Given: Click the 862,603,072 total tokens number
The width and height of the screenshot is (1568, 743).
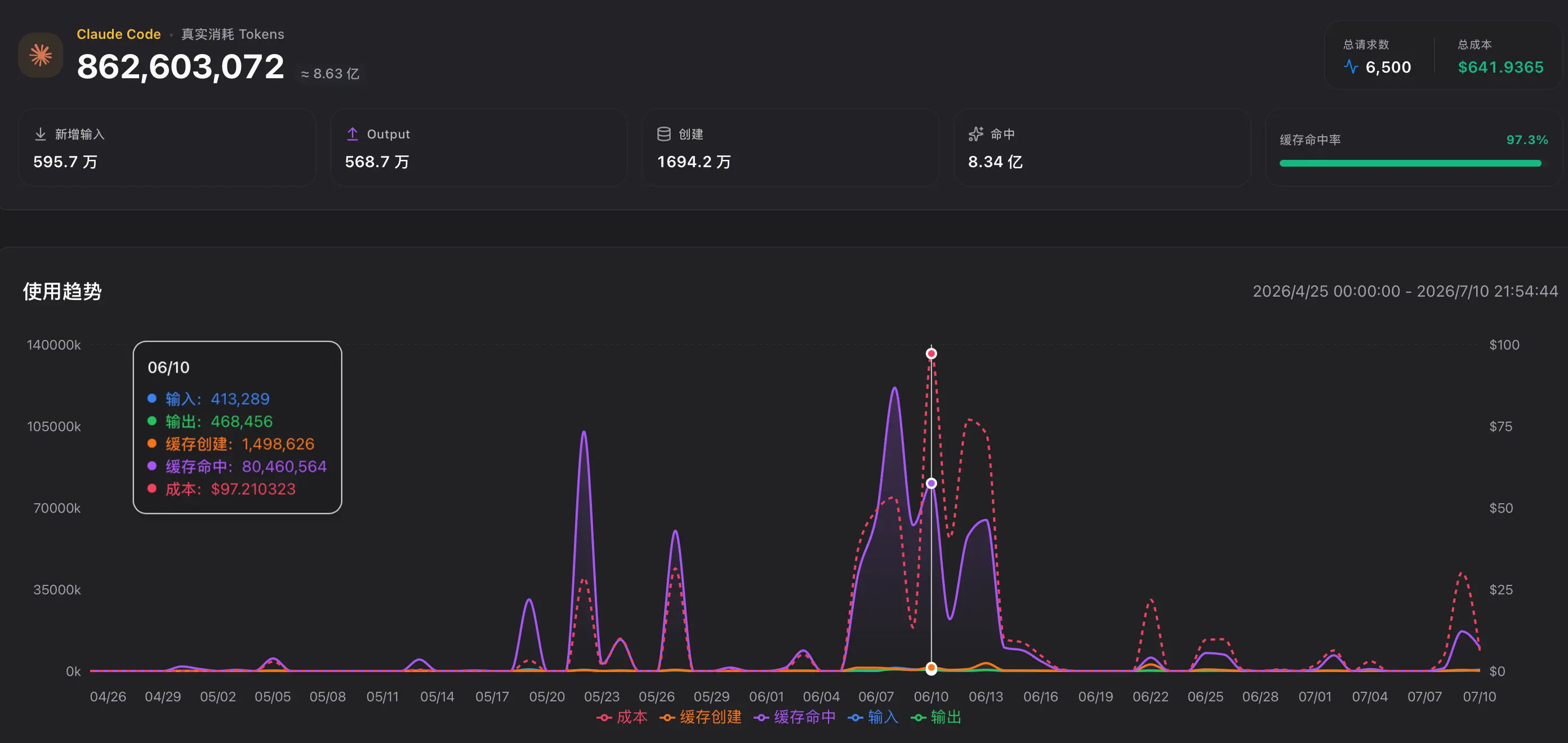Looking at the screenshot, I should coord(181,66).
